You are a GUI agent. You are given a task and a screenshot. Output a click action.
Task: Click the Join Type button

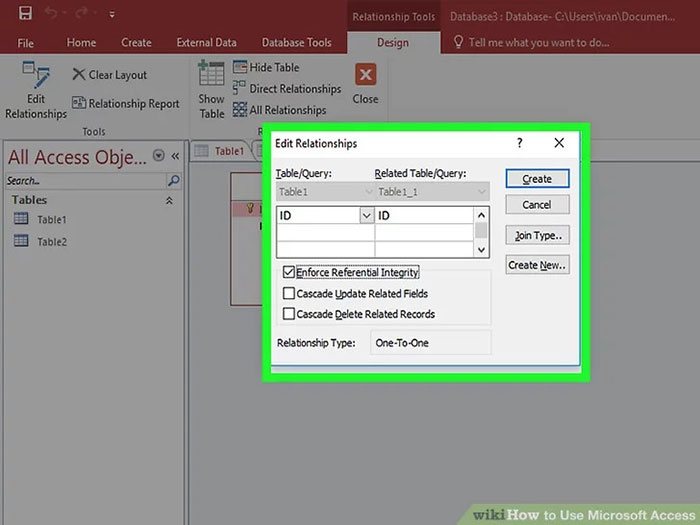(537, 236)
